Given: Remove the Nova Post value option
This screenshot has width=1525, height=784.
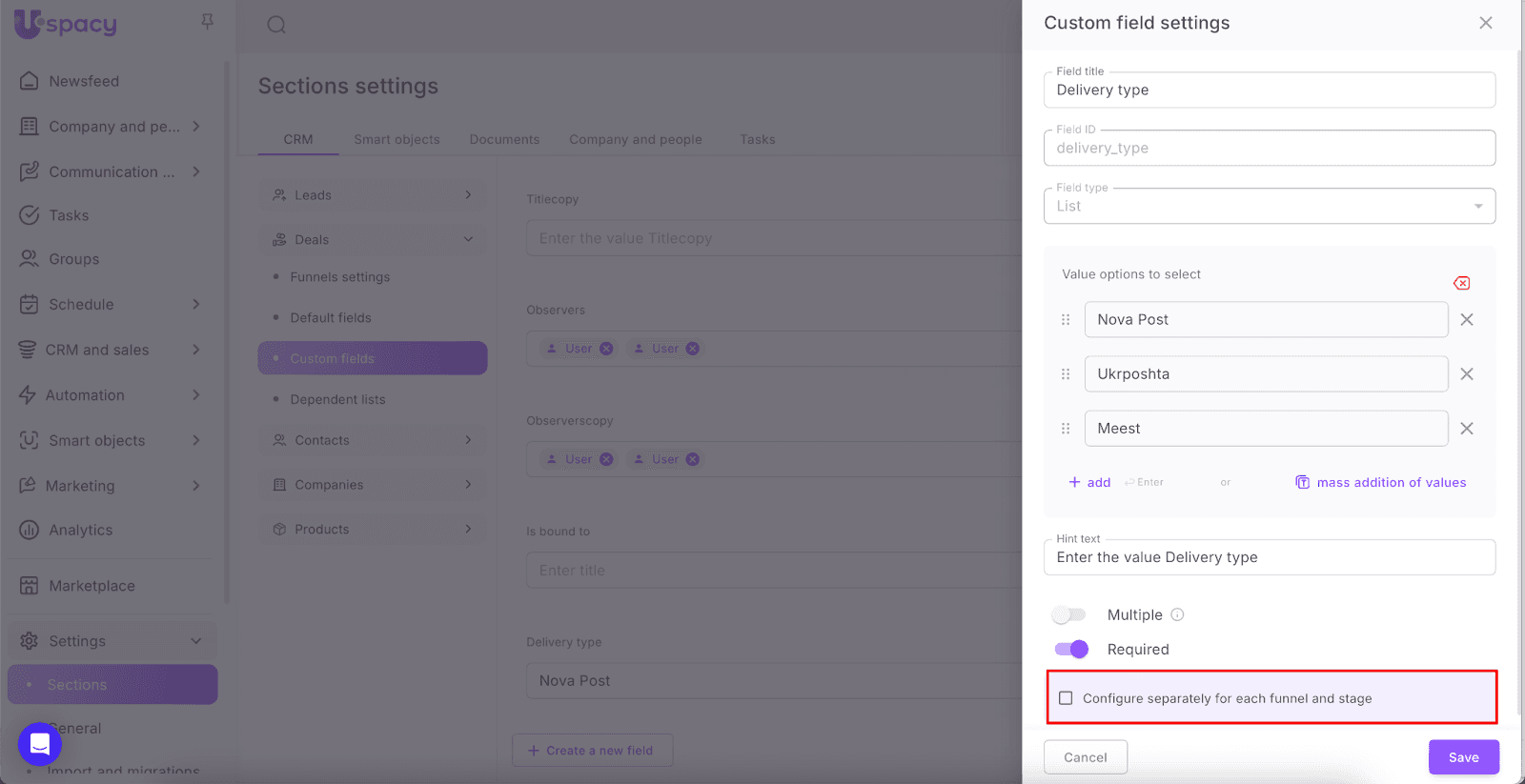Looking at the screenshot, I should tap(1467, 320).
